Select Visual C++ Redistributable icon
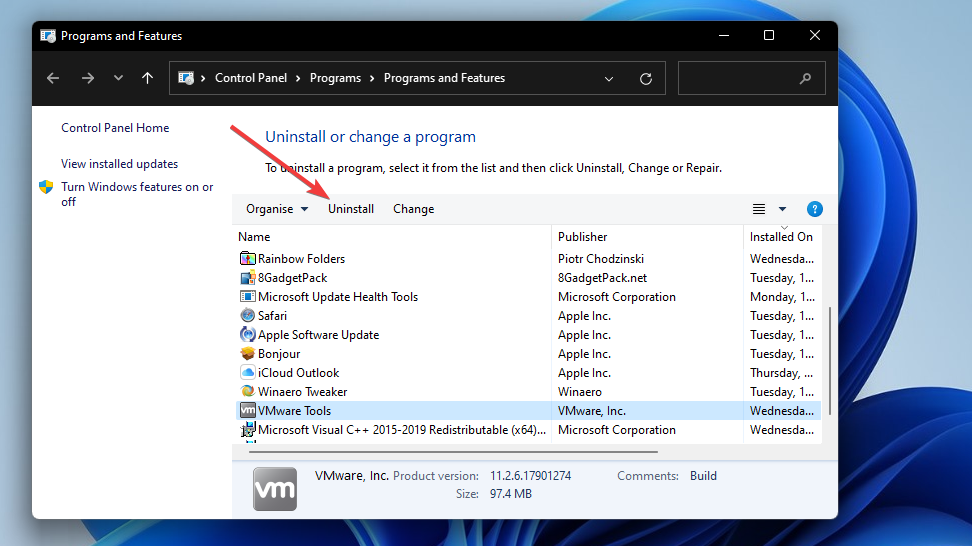Viewport: 972px width, 546px height. [247, 429]
